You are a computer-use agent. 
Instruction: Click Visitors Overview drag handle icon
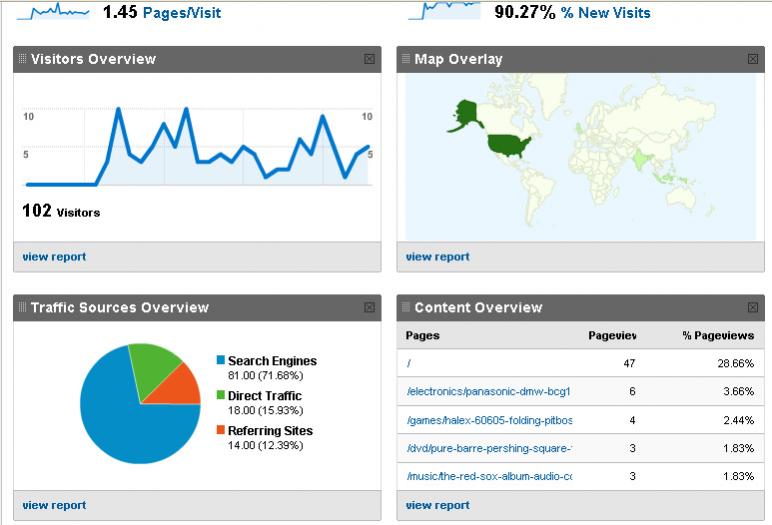point(22,59)
